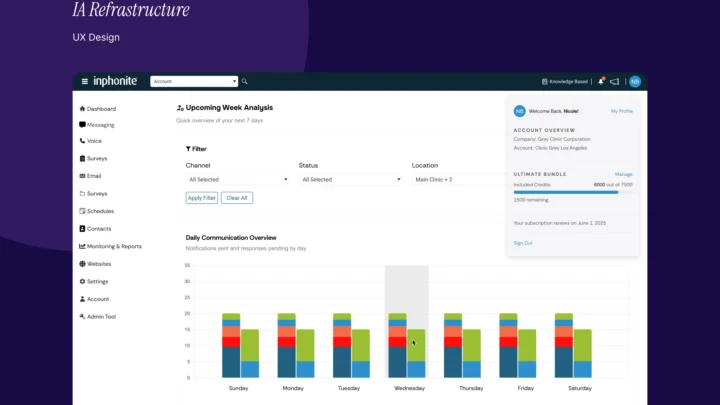Open the Account selector dropdown in header
720x405 pixels.
pos(194,81)
